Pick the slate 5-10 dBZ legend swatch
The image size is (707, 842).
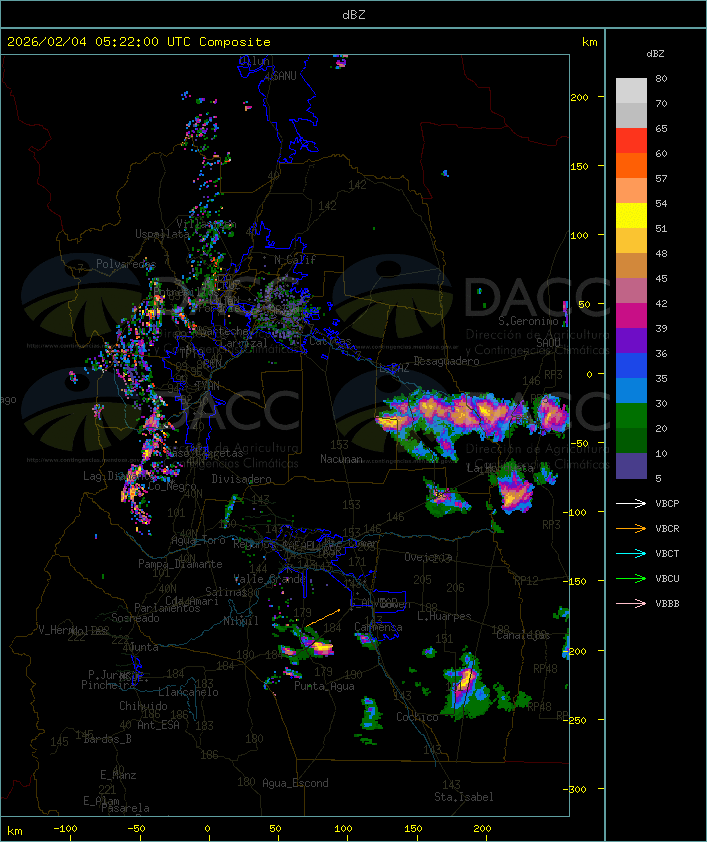[x=631, y=466]
